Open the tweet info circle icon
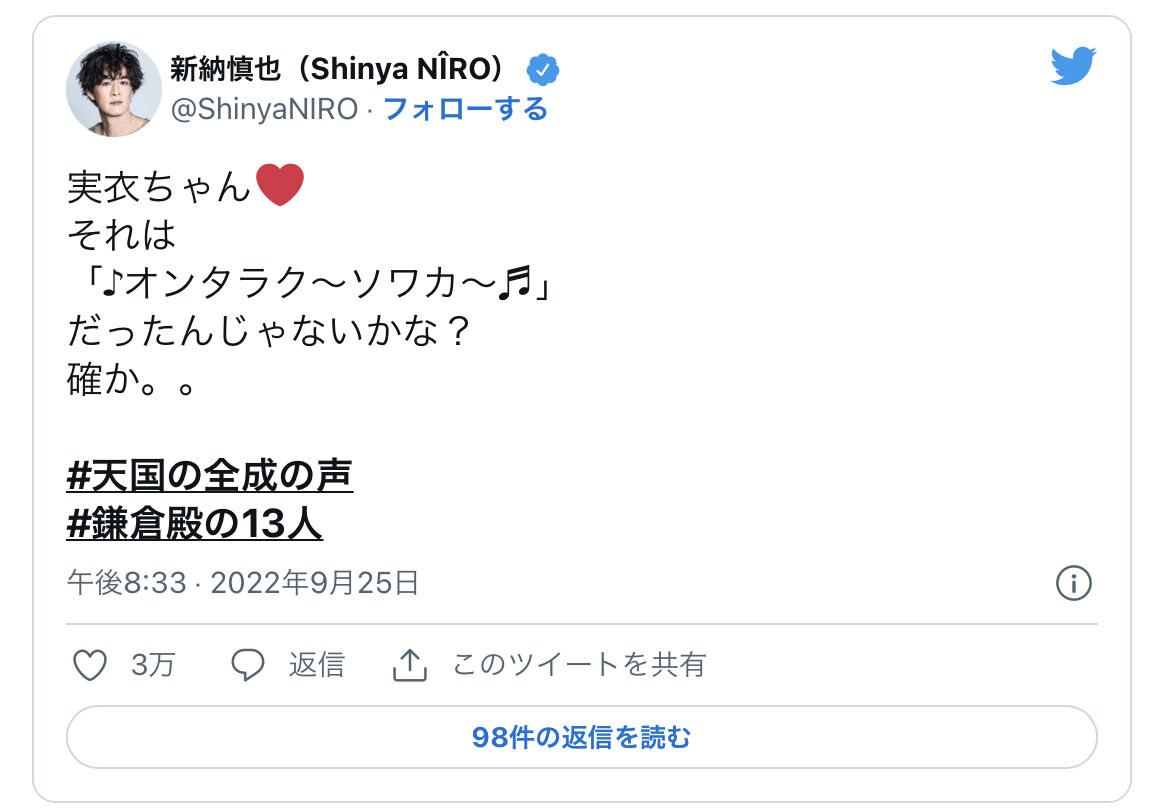1167x812 pixels. click(x=1073, y=583)
